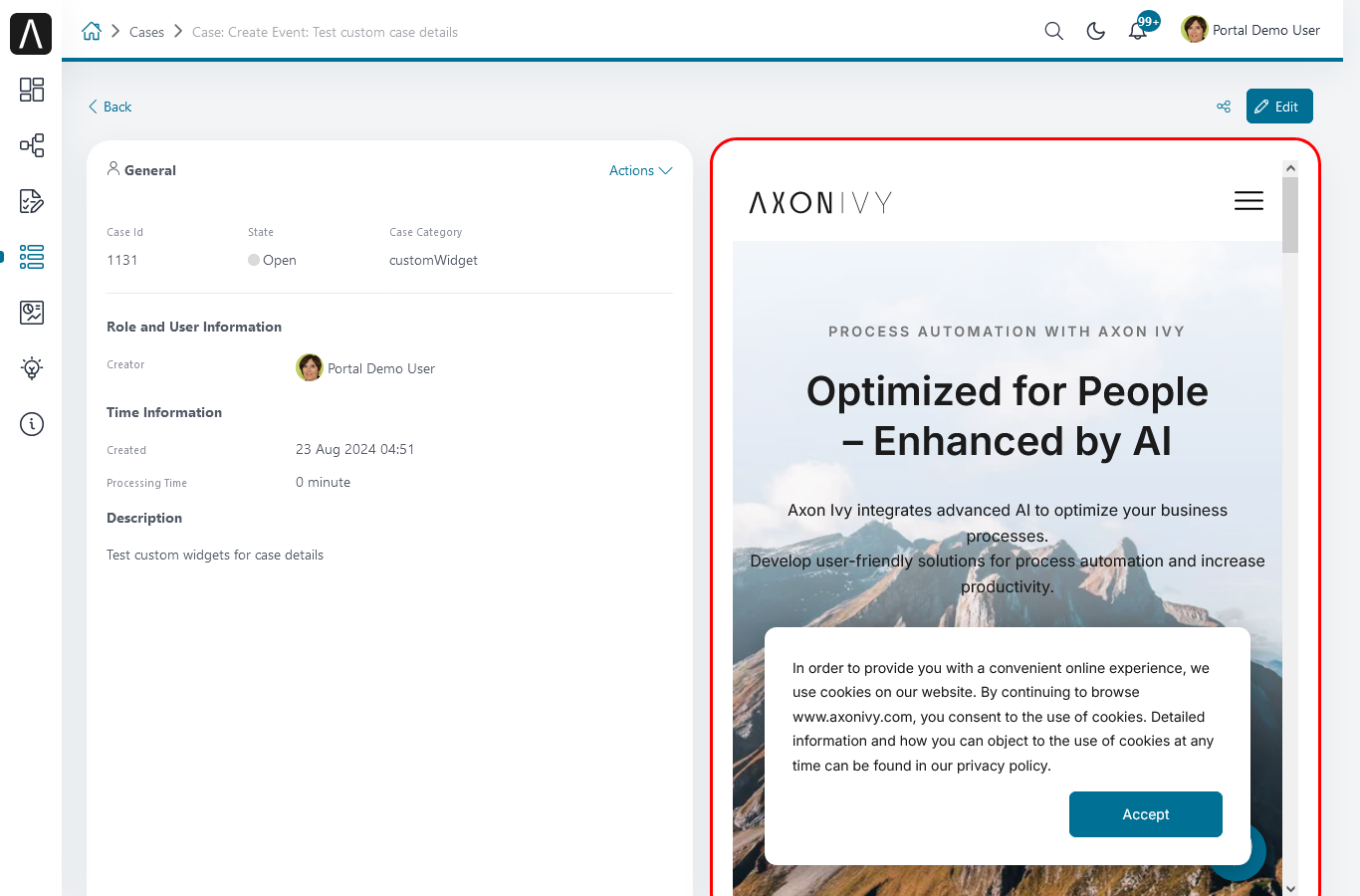1360x896 pixels.
Task: Open the Tasks sidebar icon
Action: (32, 201)
